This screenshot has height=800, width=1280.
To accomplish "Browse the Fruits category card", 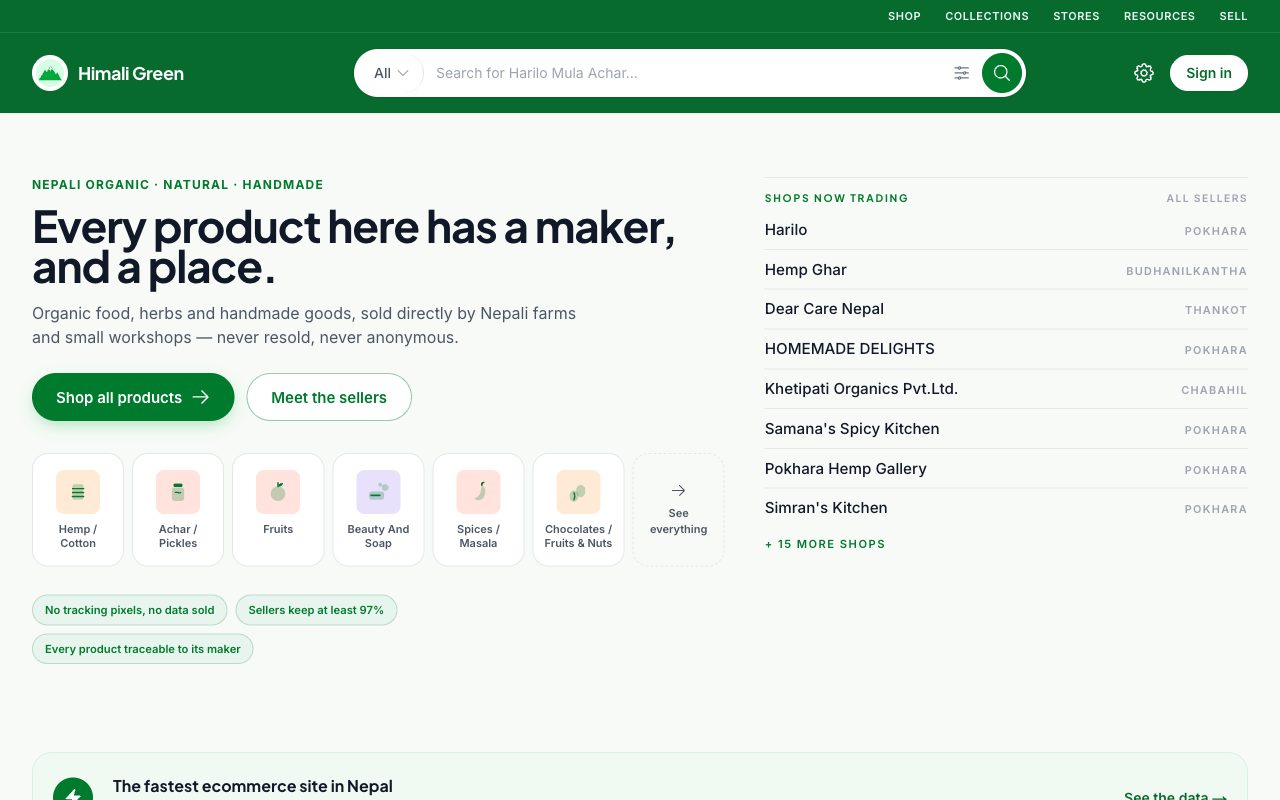I will tap(278, 510).
